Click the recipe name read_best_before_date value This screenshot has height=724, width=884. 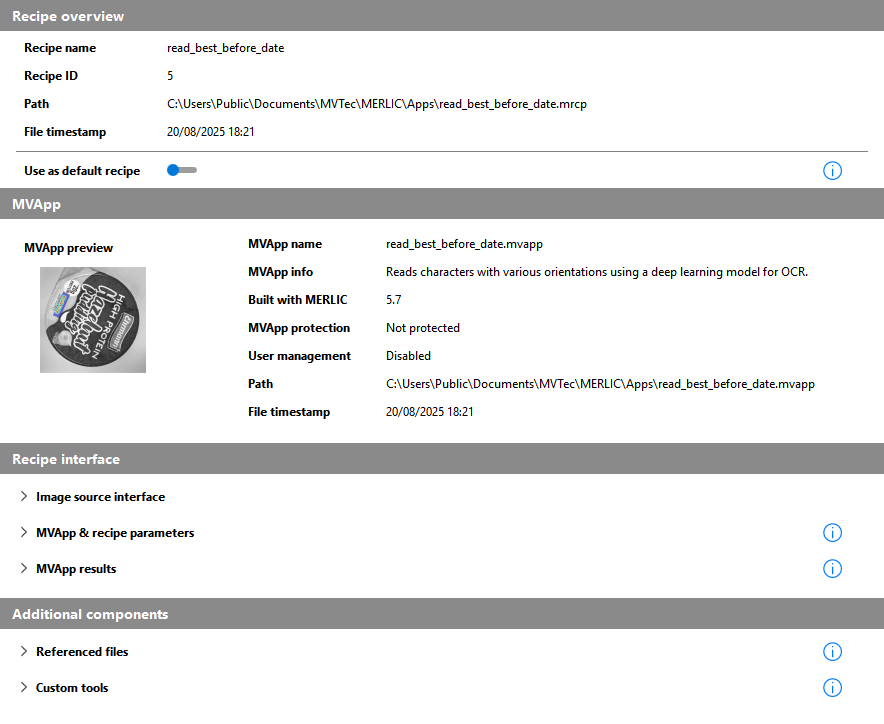(225, 48)
